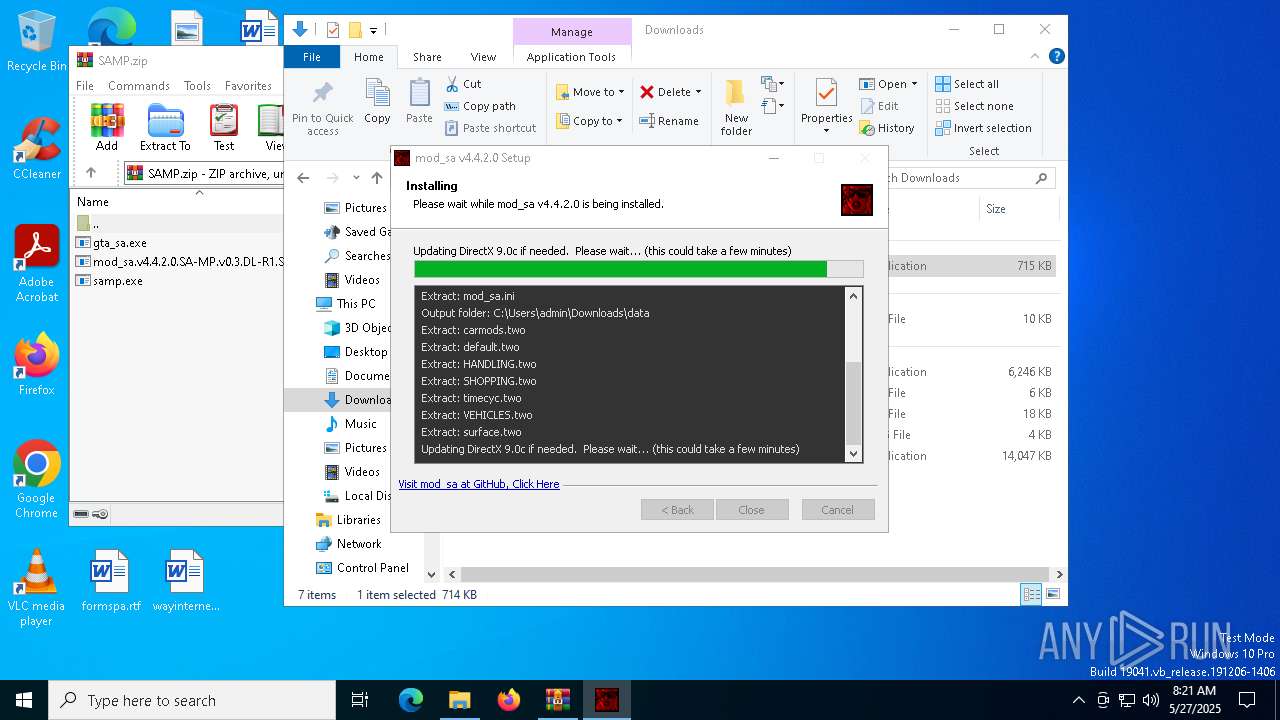Open VLC media player desktop icon

coord(37,588)
